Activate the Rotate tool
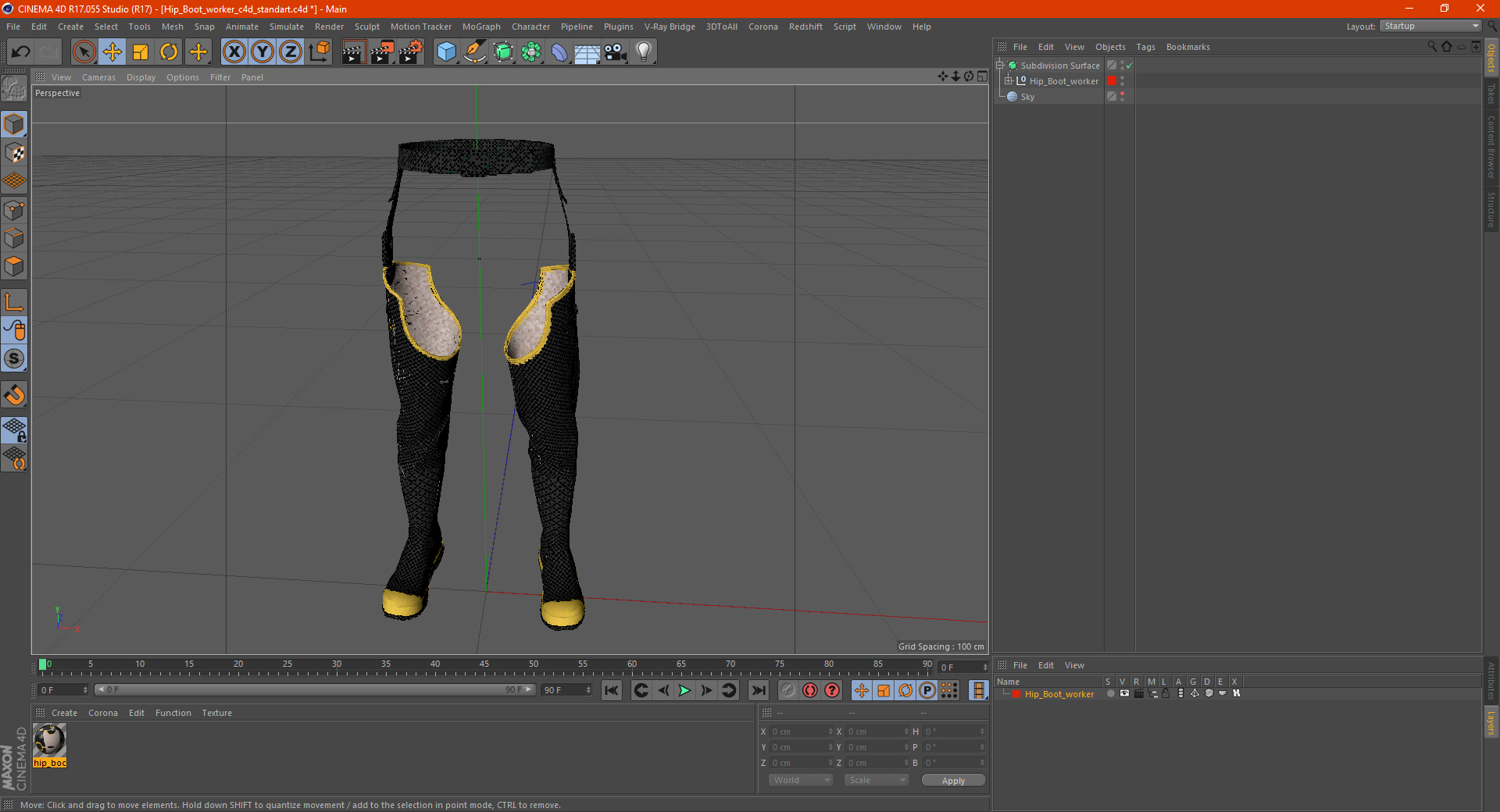The image size is (1500, 812). click(x=169, y=52)
